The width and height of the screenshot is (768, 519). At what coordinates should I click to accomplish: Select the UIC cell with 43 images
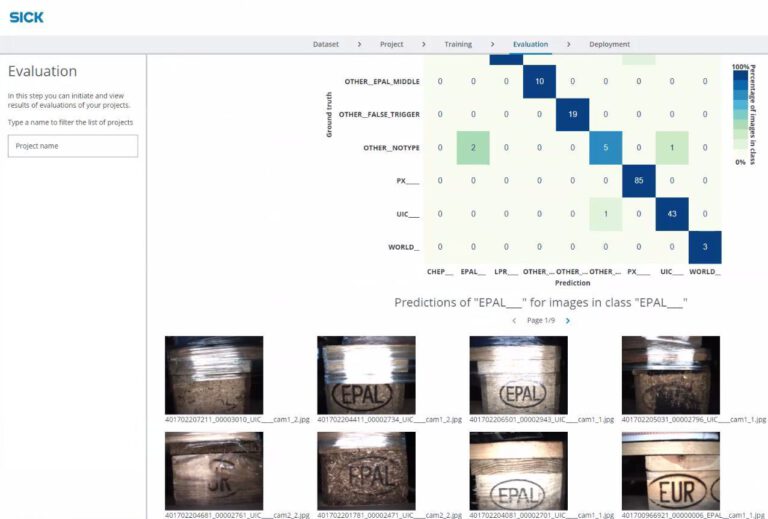[x=671, y=214]
